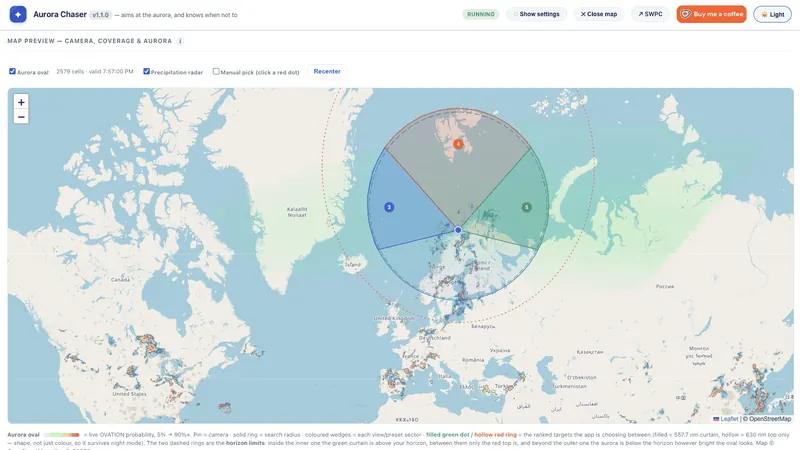Open Show settings

click(x=537, y=14)
